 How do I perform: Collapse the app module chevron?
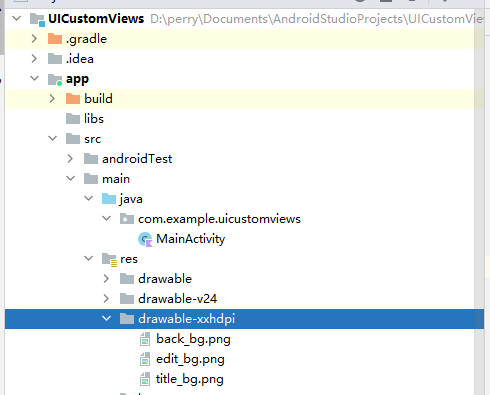pyautogui.click(x=34, y=78)
